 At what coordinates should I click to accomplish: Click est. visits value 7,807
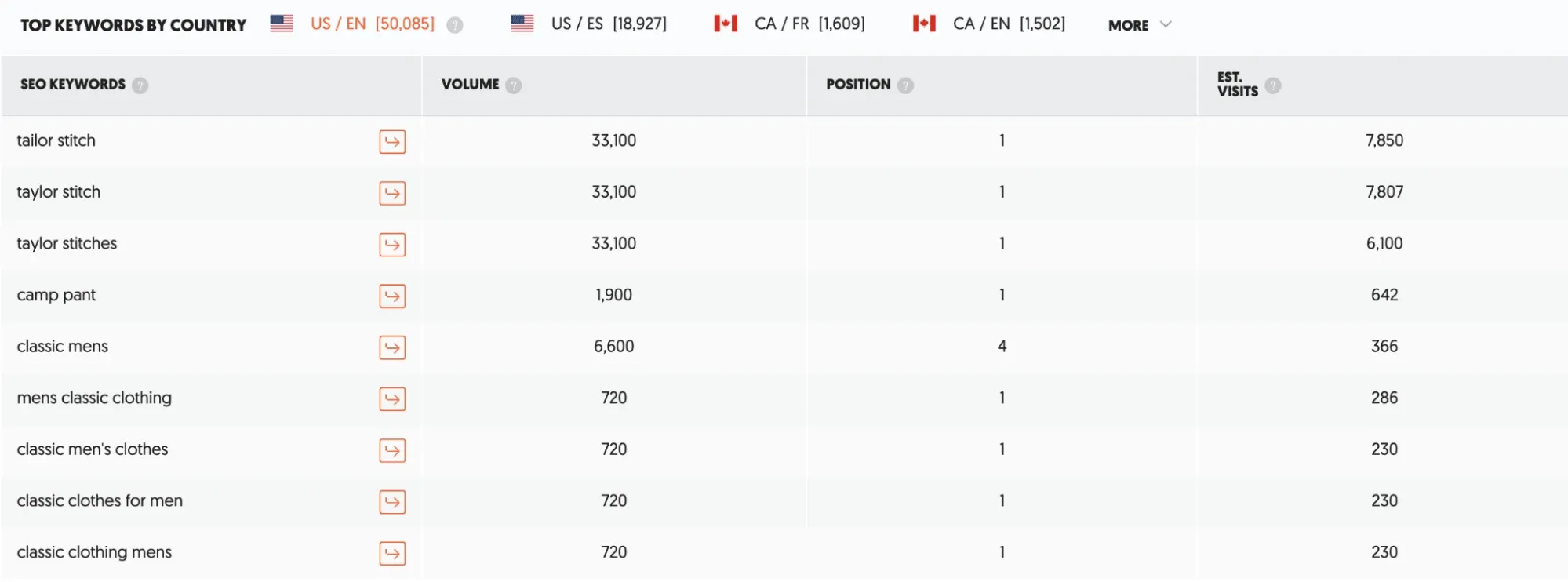[1384, 192]
